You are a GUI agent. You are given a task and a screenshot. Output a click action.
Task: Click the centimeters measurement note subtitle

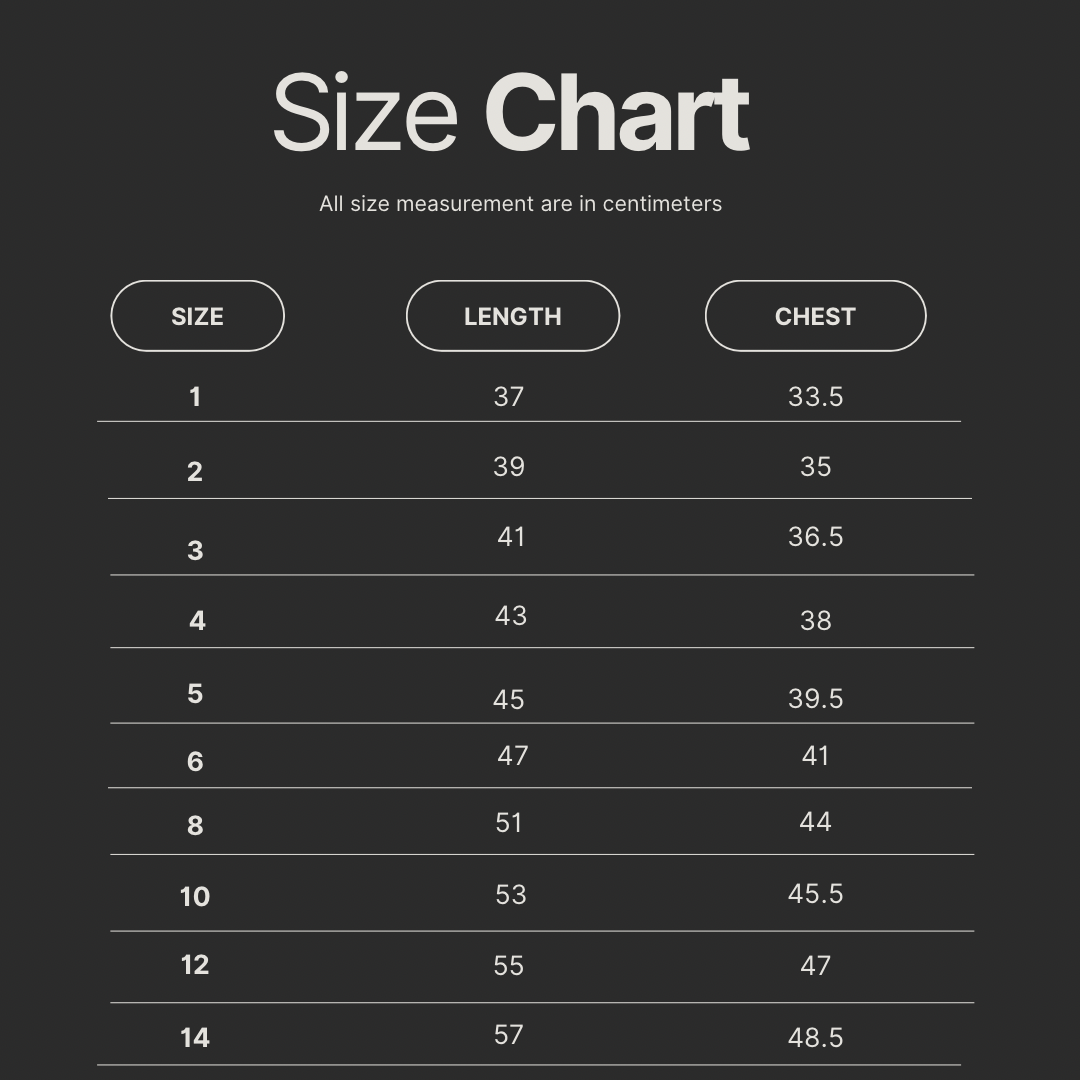520,204
